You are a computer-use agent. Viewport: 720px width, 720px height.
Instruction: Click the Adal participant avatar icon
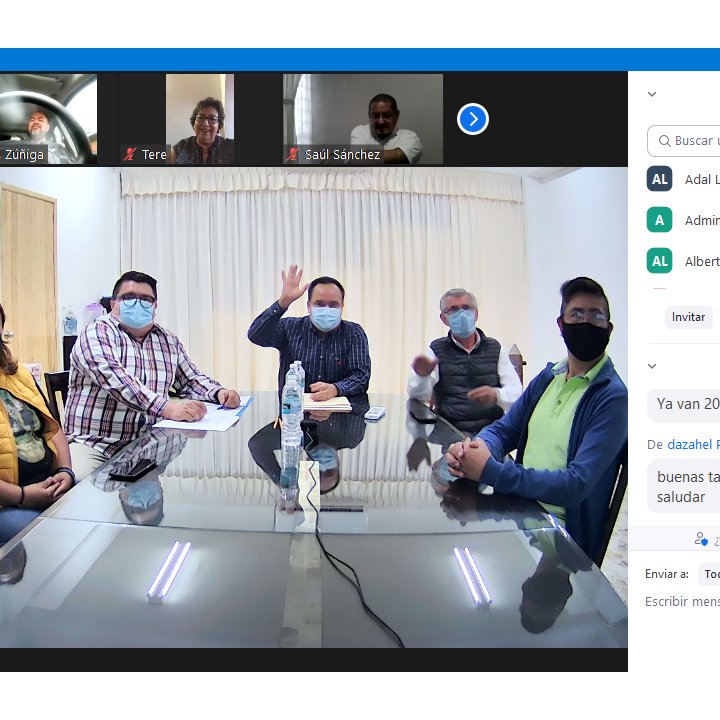pyautogui.click(x=659, y=179)
